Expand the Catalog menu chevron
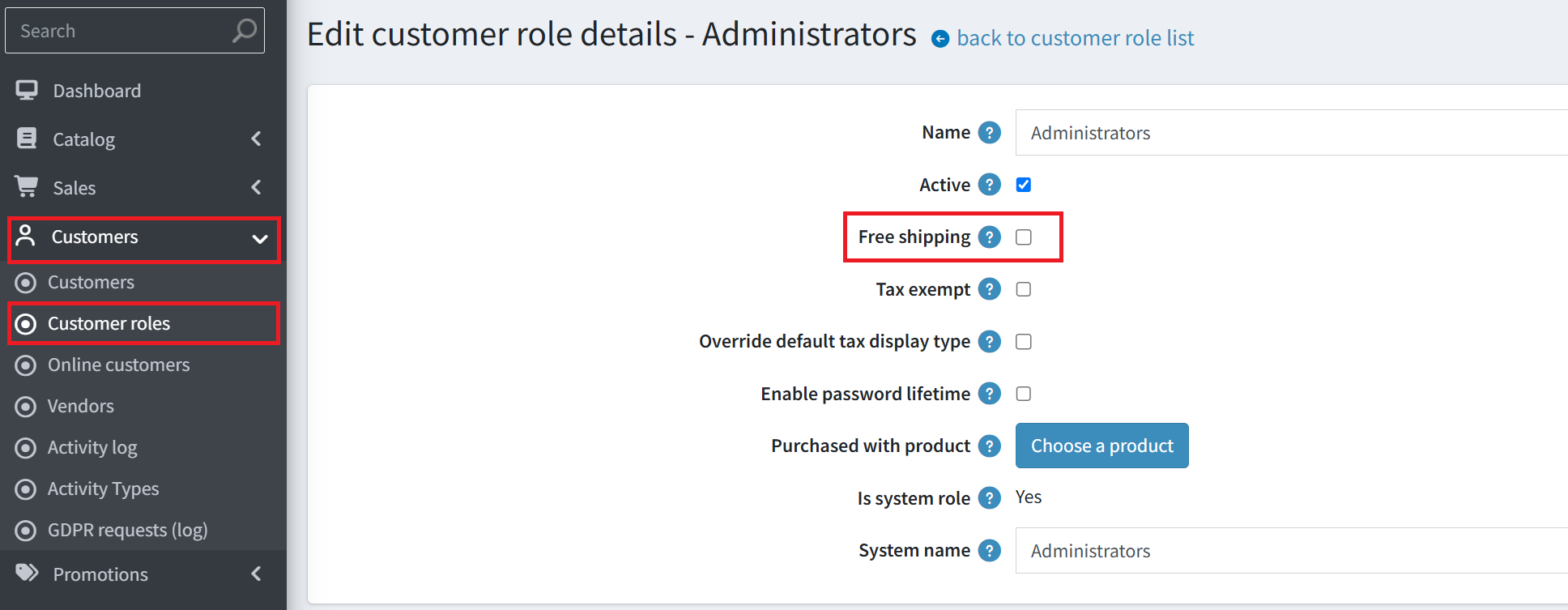The height and width of the screenshot is (610, 1568). [257, 139]
